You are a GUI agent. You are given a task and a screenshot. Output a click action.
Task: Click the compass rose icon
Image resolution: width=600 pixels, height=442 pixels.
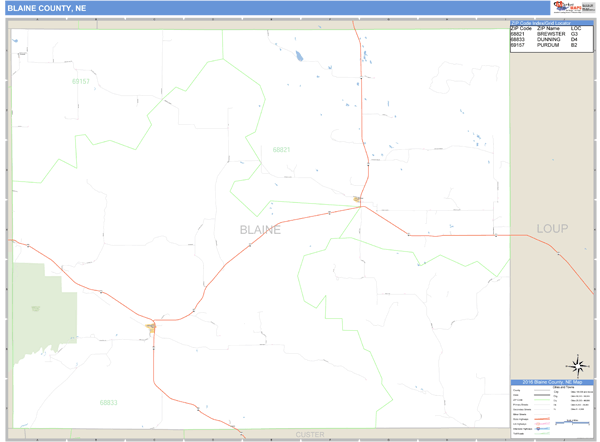pos(576,366)
